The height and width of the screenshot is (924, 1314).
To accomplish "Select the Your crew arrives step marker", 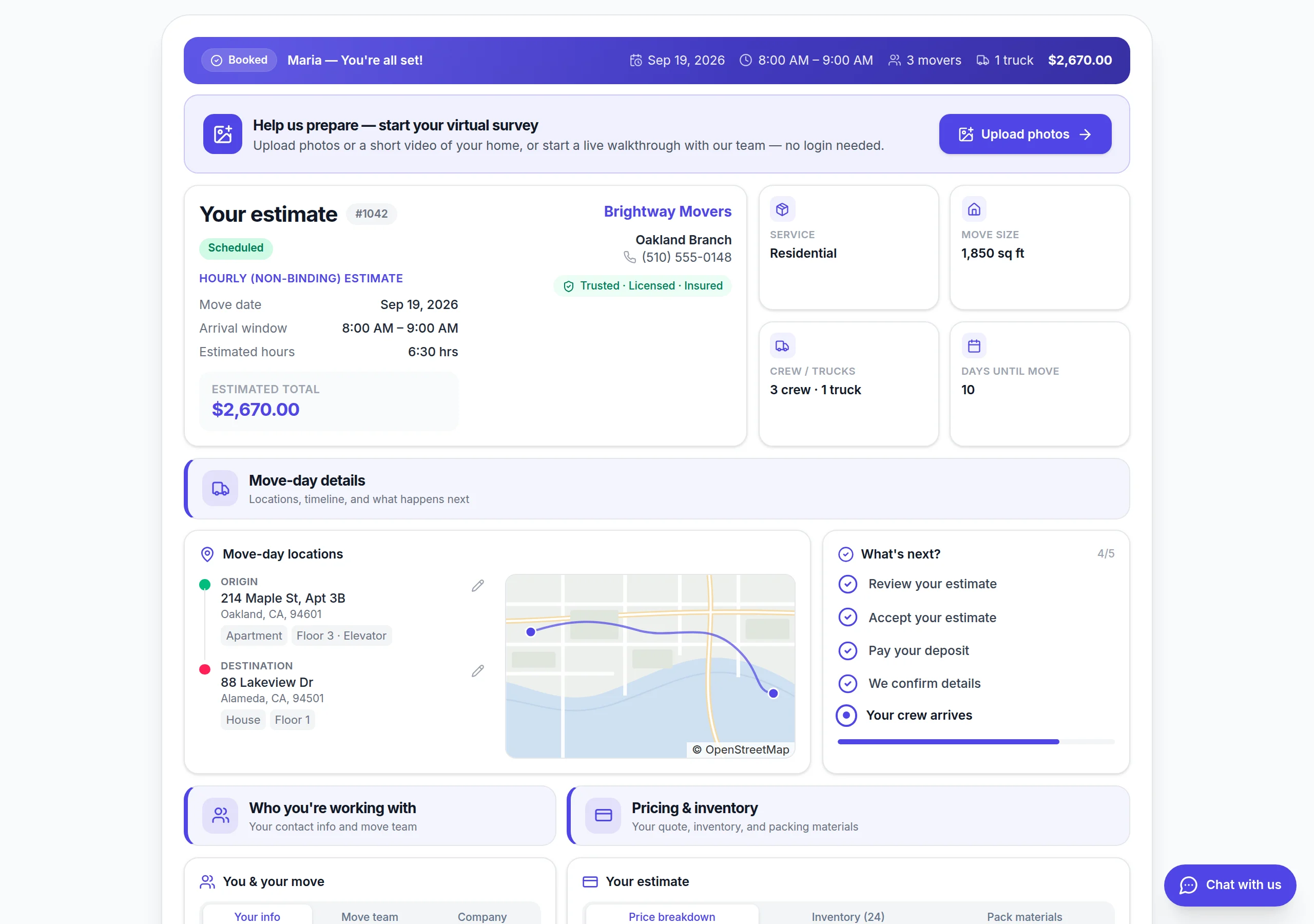I will (846, 716).
